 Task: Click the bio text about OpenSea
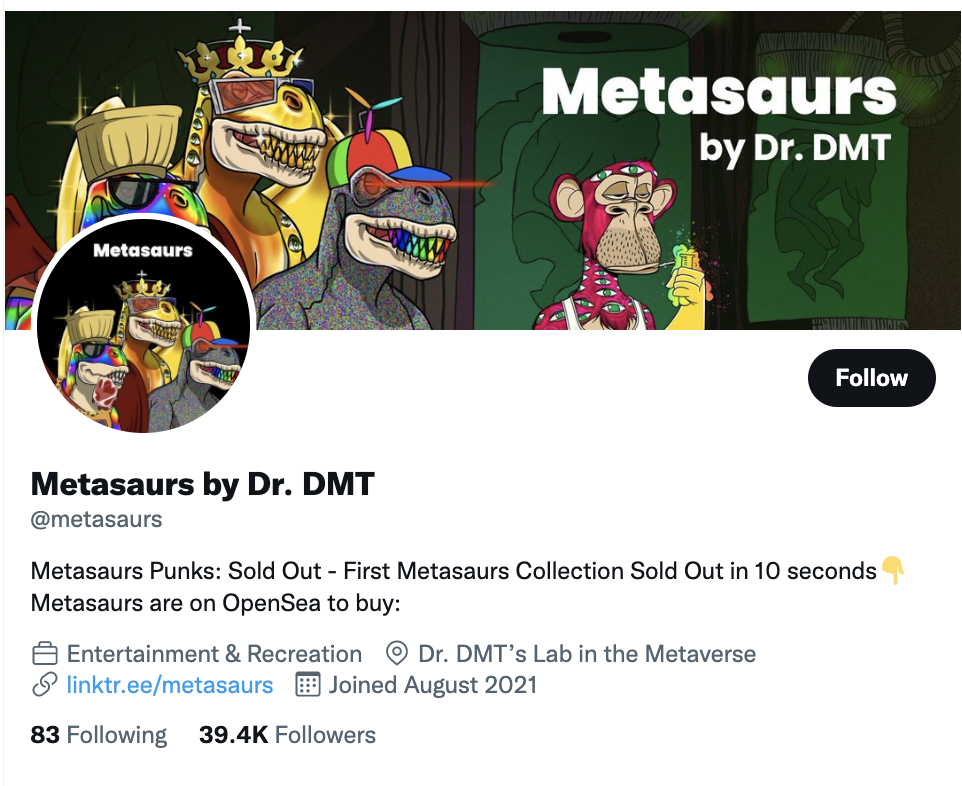(x=215, y=603)
